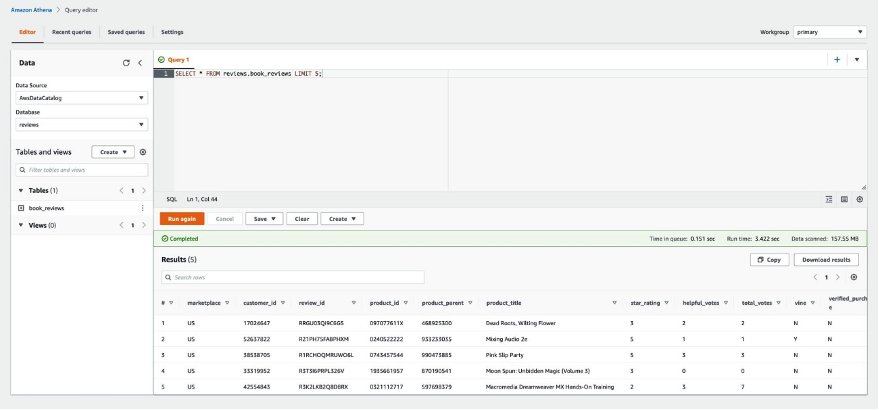The image size is (879, 410).
Task: Click the format query icon
Action: click(x=829, y=199)
